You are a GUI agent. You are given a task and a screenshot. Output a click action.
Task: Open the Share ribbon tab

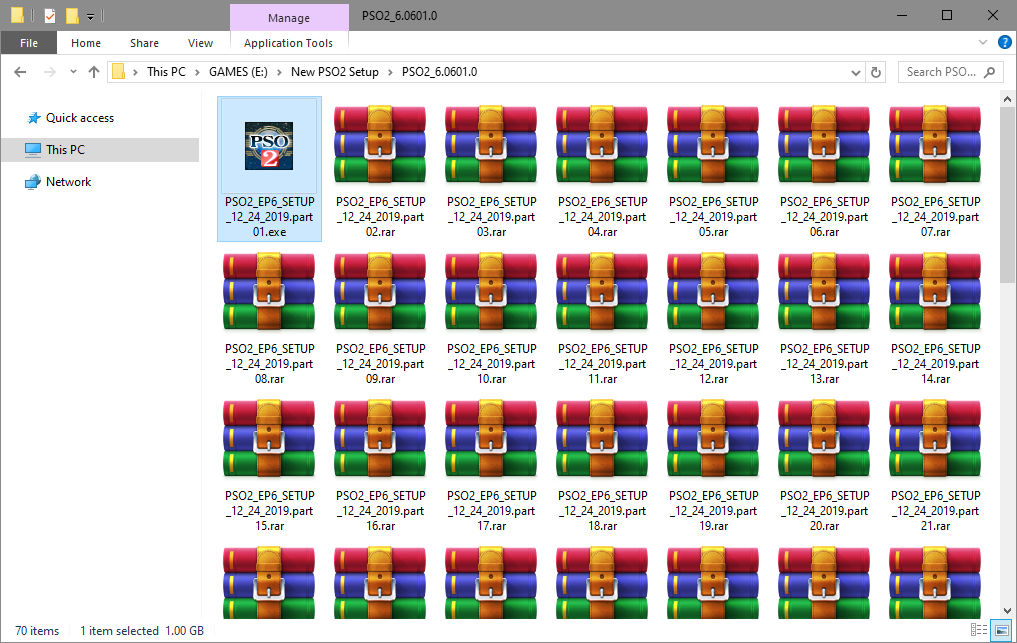pos(144,43)
